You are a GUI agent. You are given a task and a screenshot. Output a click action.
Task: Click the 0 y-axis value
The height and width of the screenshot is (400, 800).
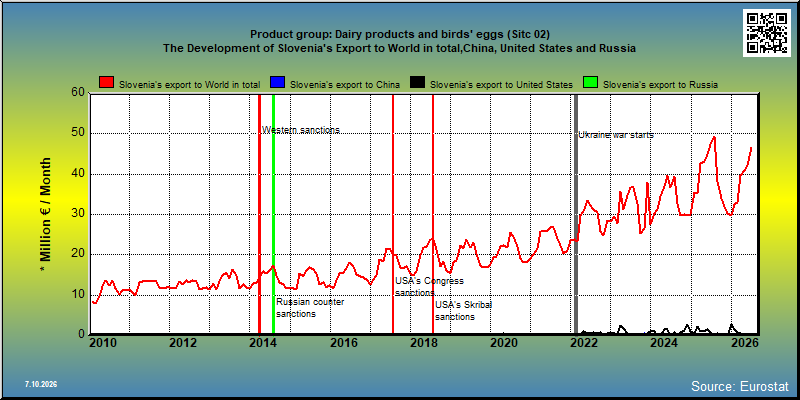click(x=81, y=334)
